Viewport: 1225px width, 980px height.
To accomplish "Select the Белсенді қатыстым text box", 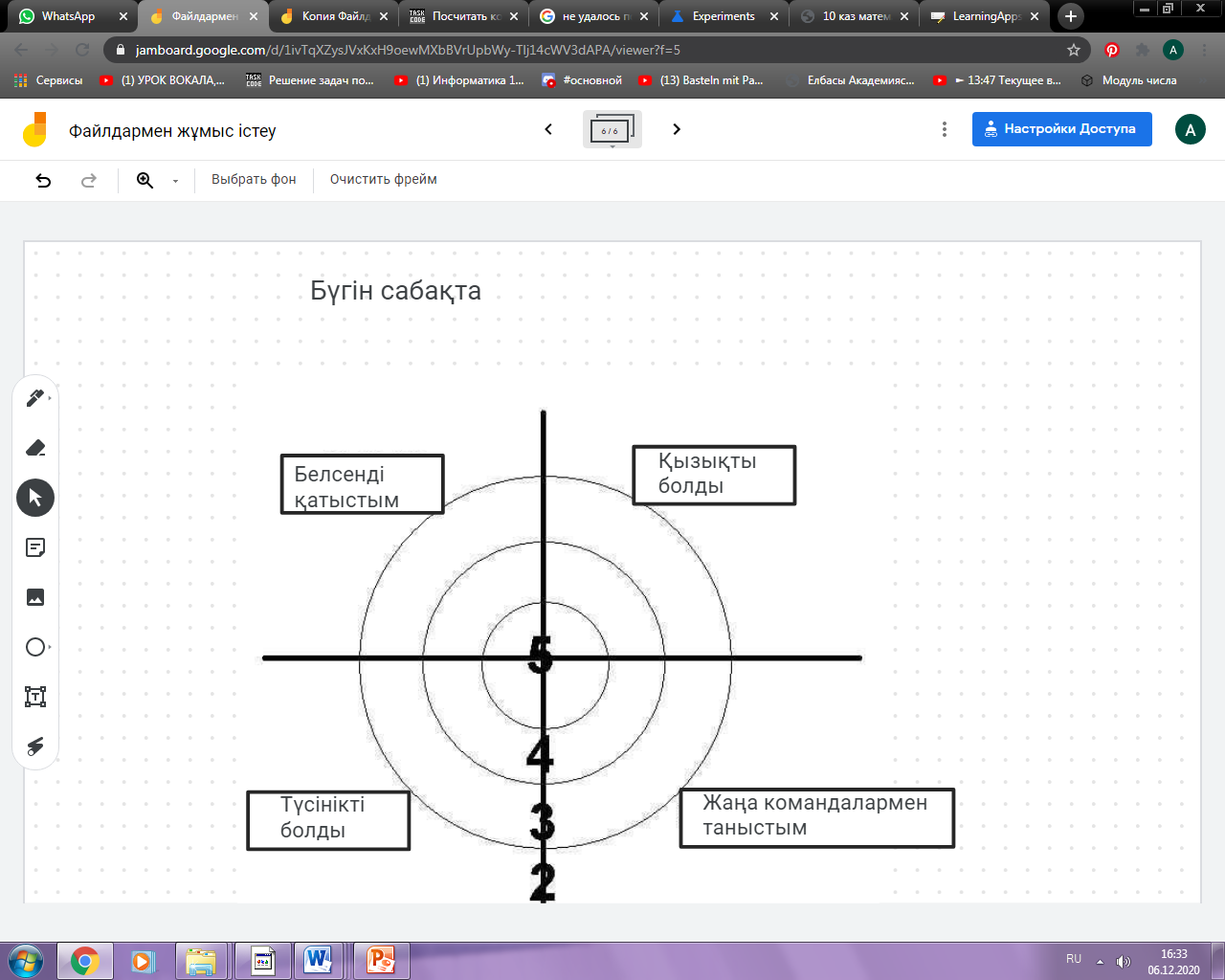I will [362, 485].
